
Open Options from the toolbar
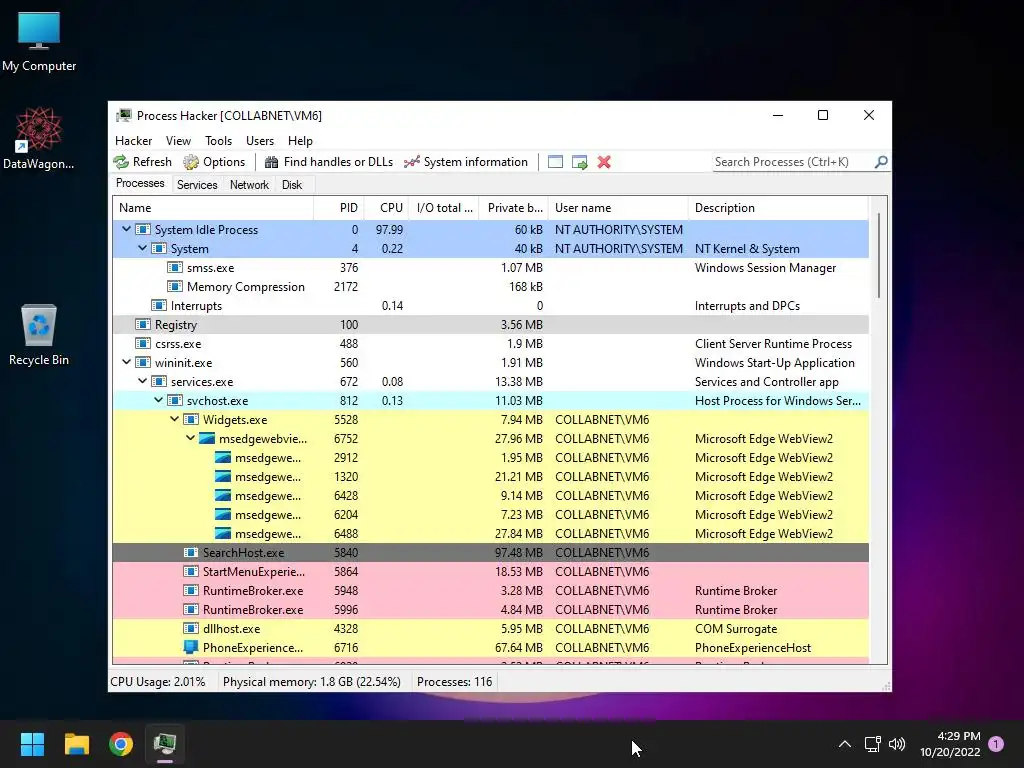coord(214,162)
